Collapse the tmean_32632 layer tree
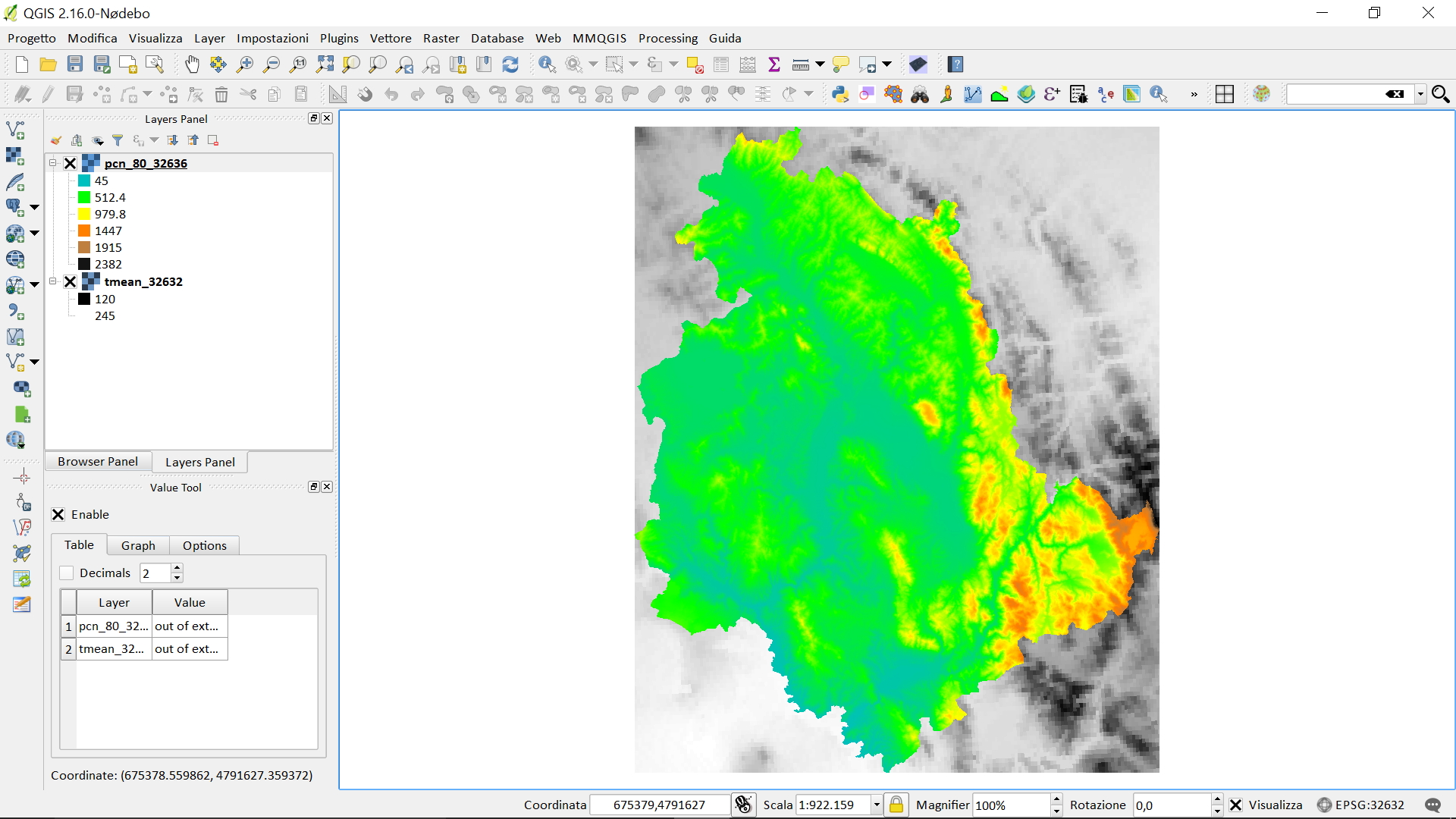The image size is (1456, 819). (53, 281)
